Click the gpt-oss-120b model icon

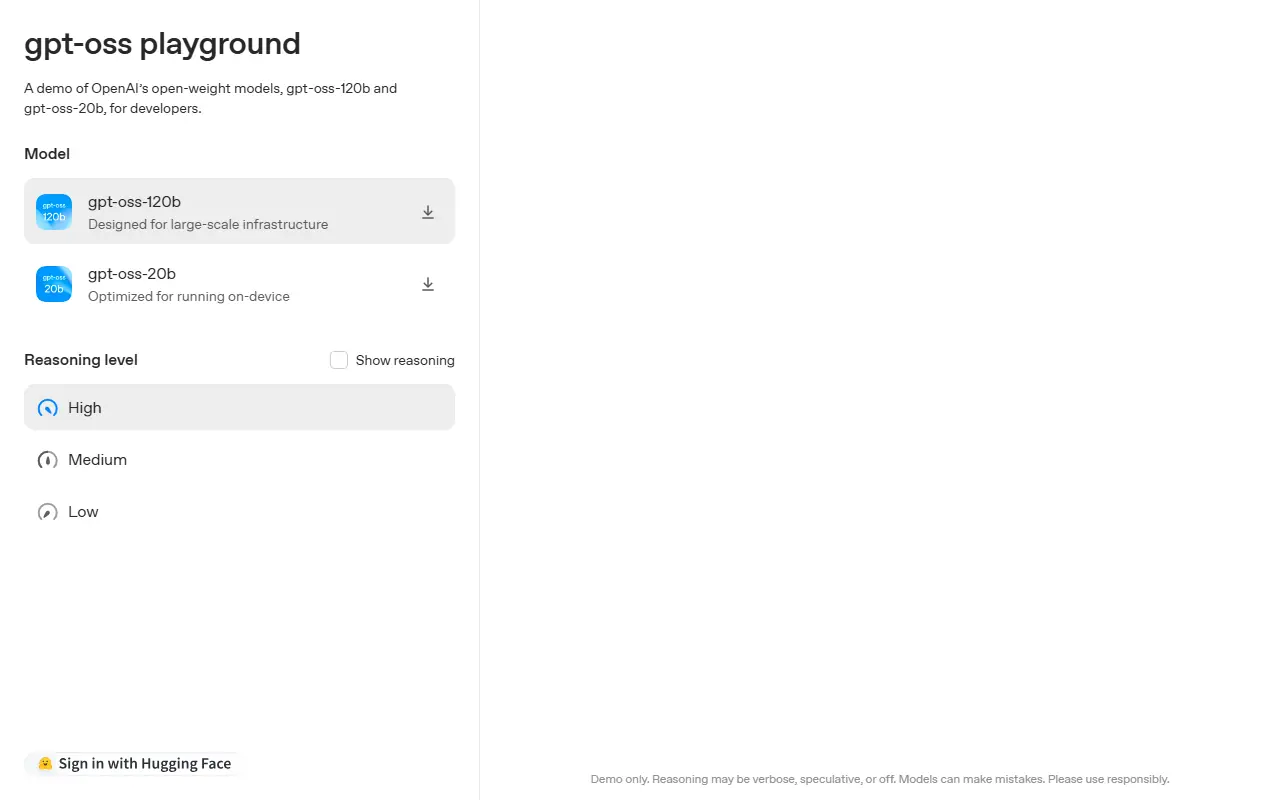[53, 211]
